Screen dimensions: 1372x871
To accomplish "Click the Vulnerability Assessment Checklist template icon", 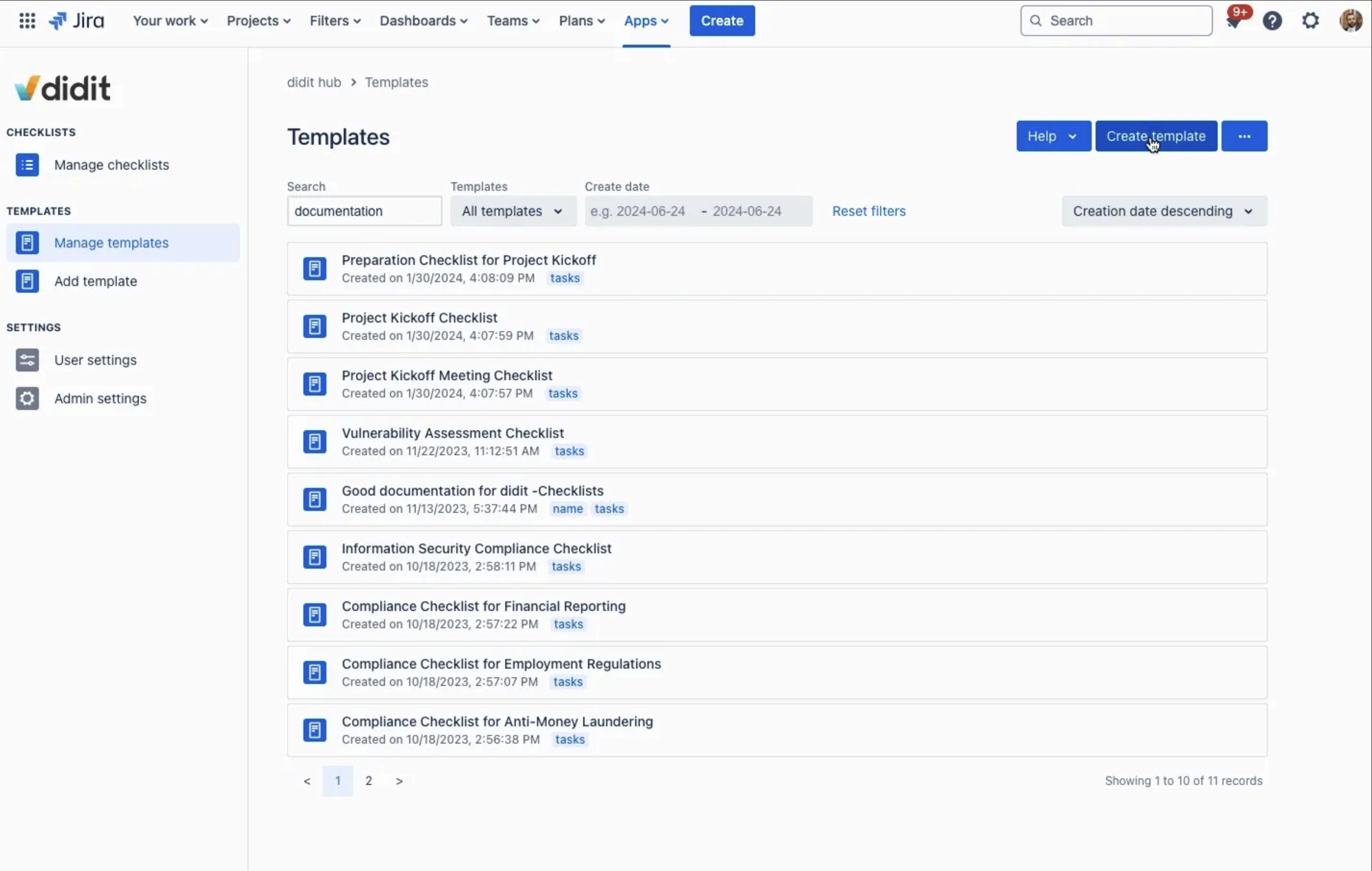I will coord(314,442).
